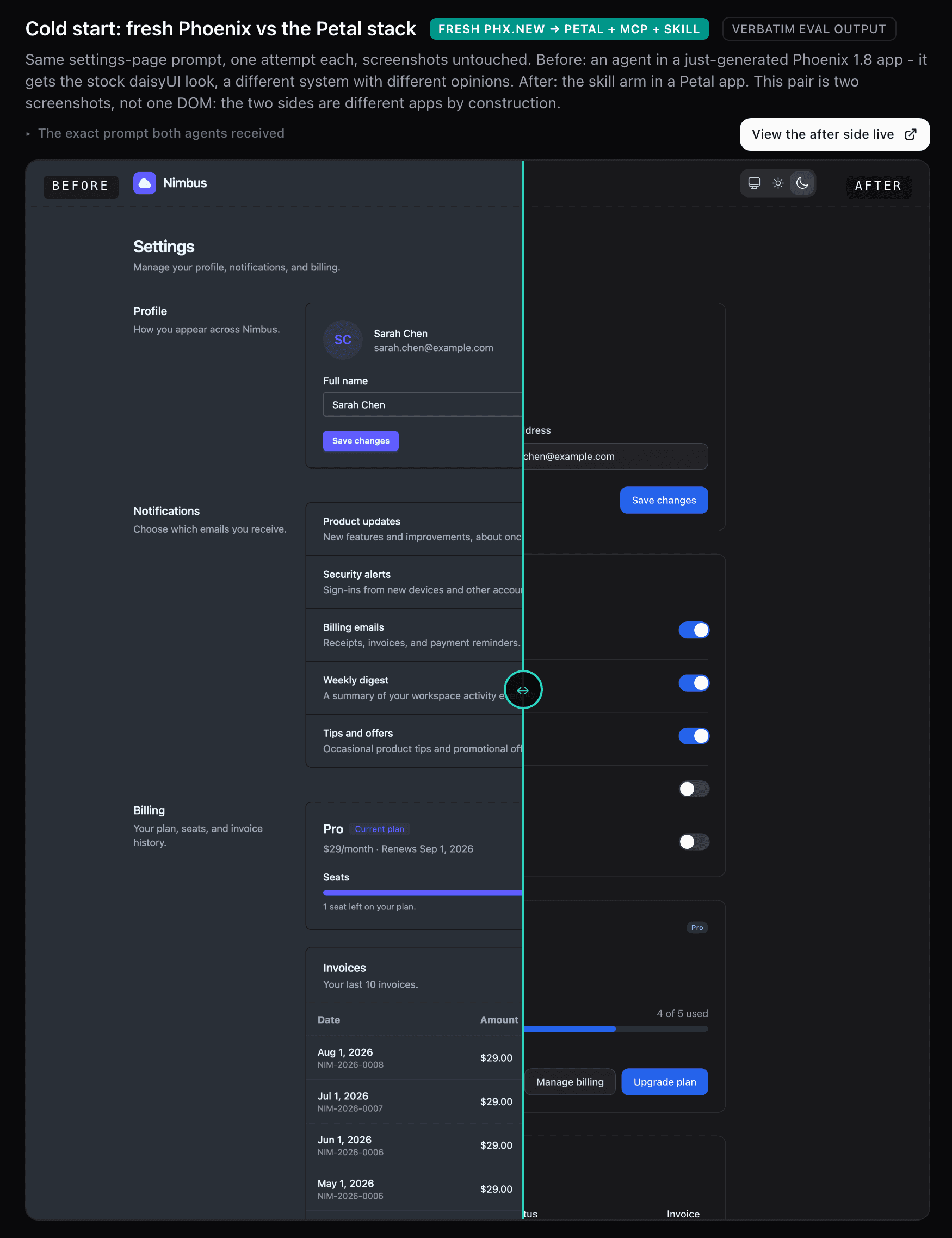Click the comparison slider arrows handle
The image size is (952, 1238).
point(523,690)
